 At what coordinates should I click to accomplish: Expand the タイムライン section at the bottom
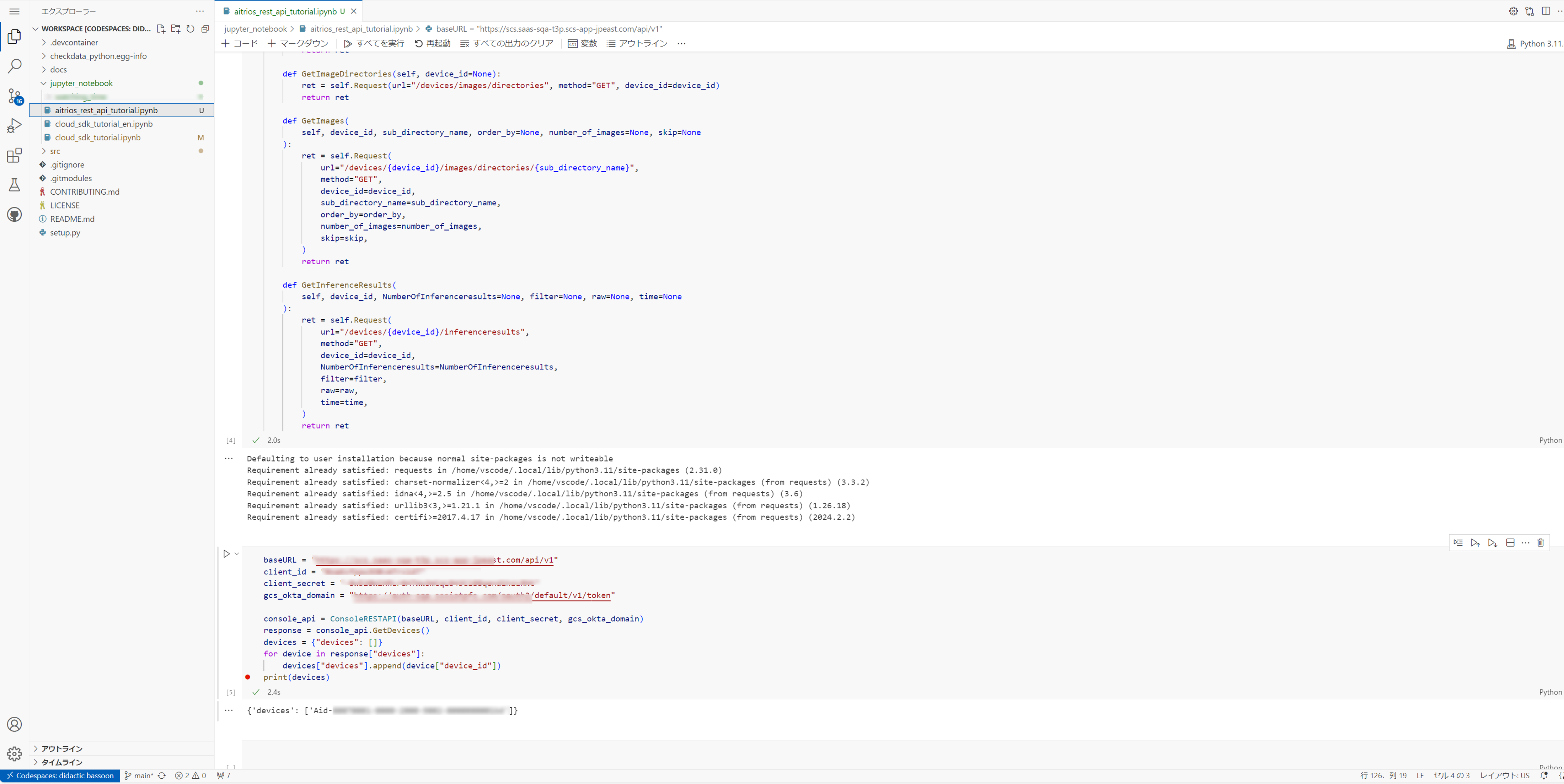coord(61,762)
